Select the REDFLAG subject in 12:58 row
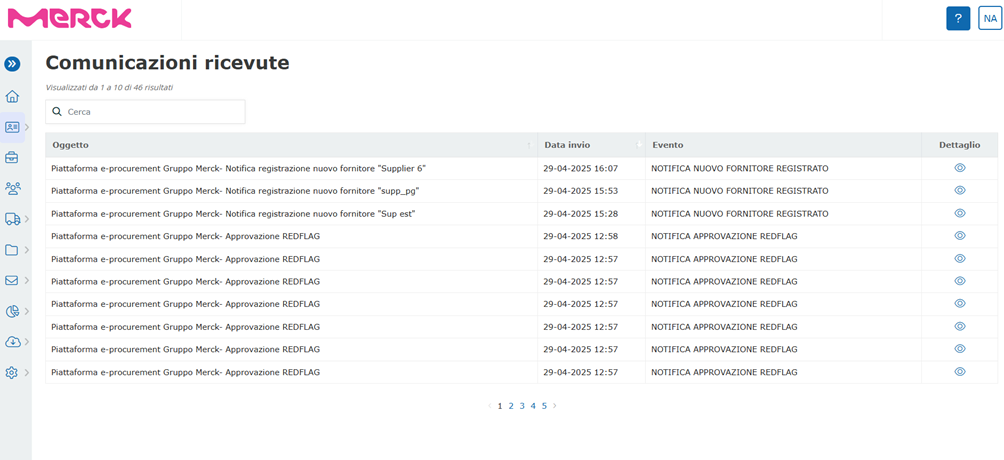 pos(186,235)
